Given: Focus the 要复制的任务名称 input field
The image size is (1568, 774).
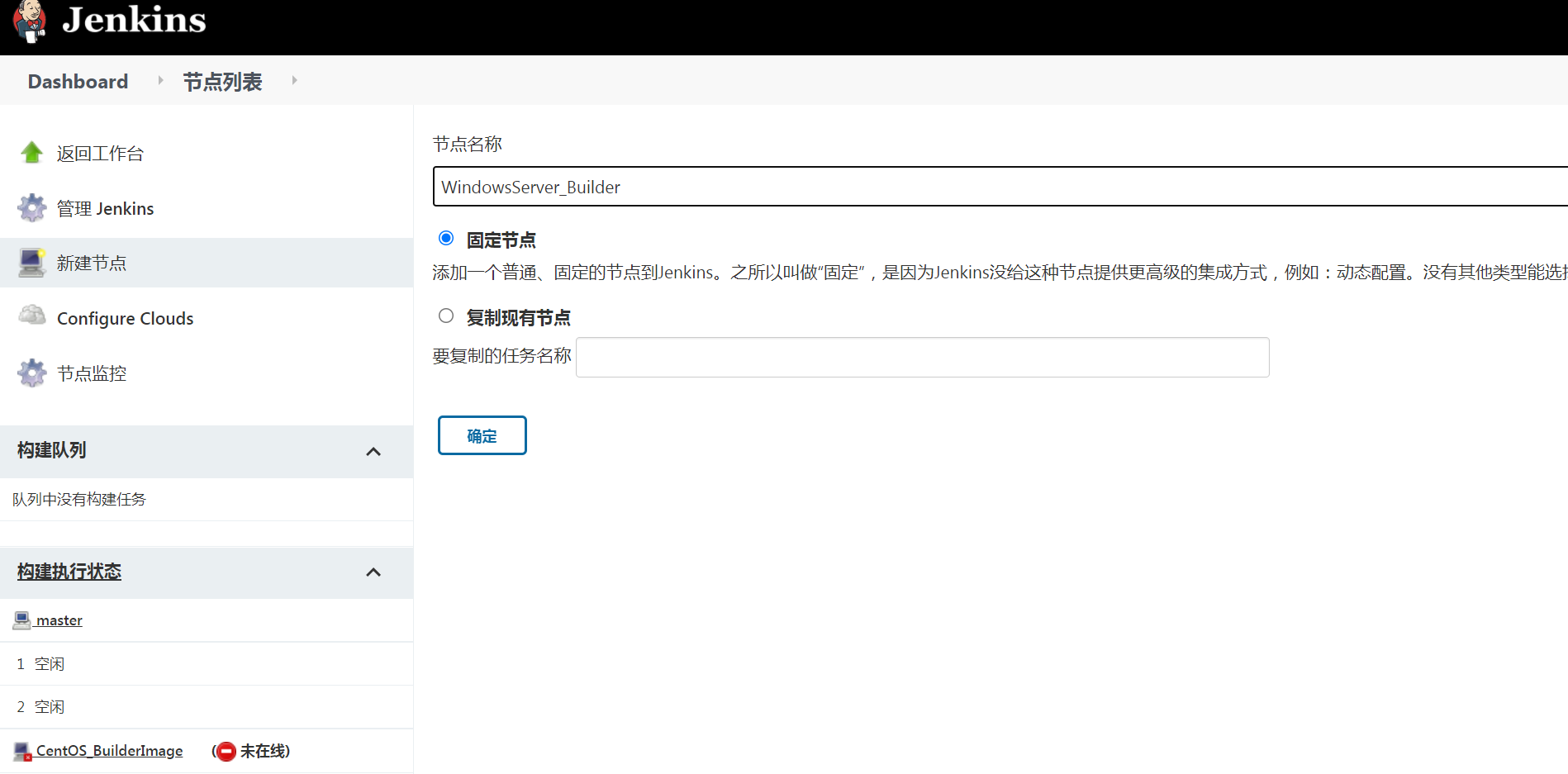Looking at the screenshot, I should pyautogui.click(x=922, y=357).
